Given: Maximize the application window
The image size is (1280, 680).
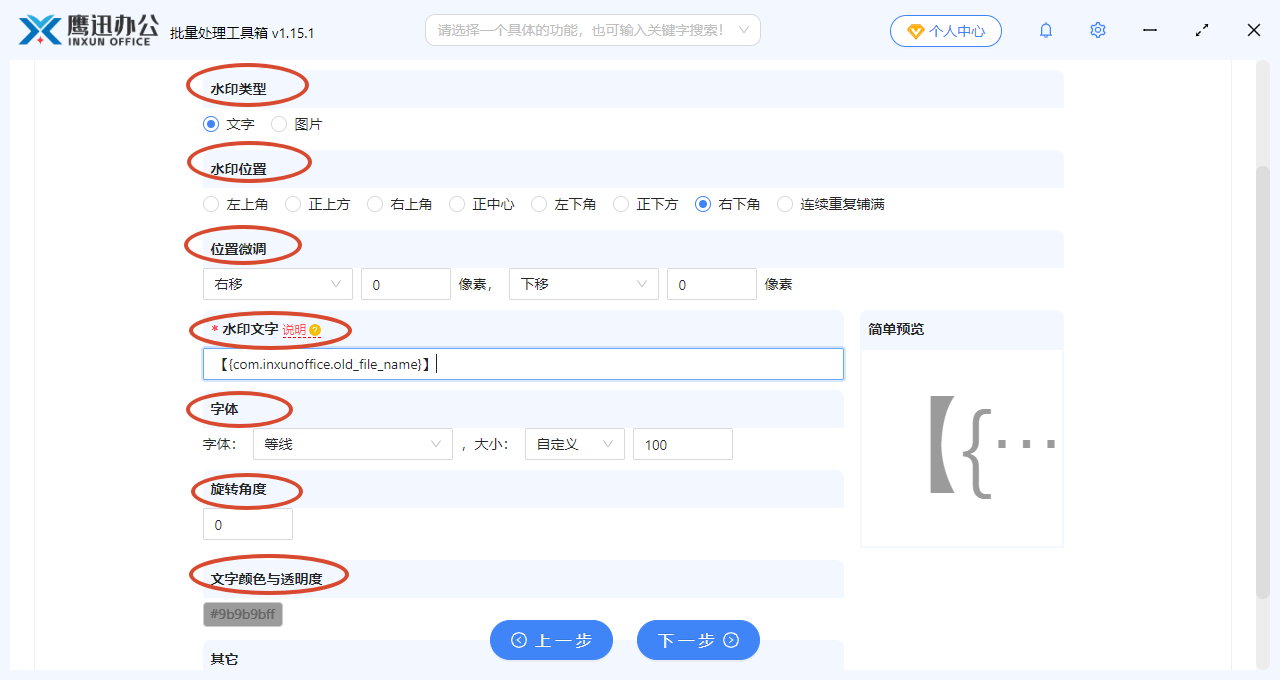Looking at the screenshot, I should (x=1202, y=30).
